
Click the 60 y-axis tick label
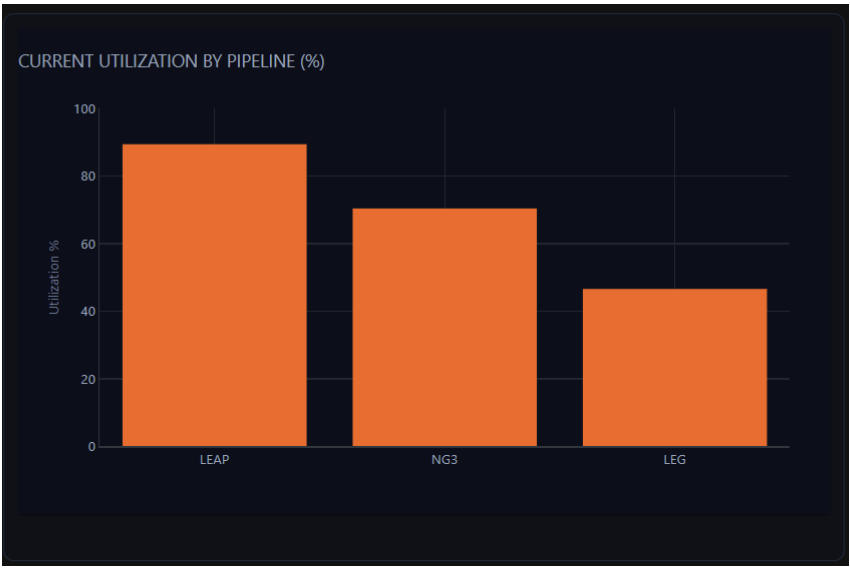(87, 244)
